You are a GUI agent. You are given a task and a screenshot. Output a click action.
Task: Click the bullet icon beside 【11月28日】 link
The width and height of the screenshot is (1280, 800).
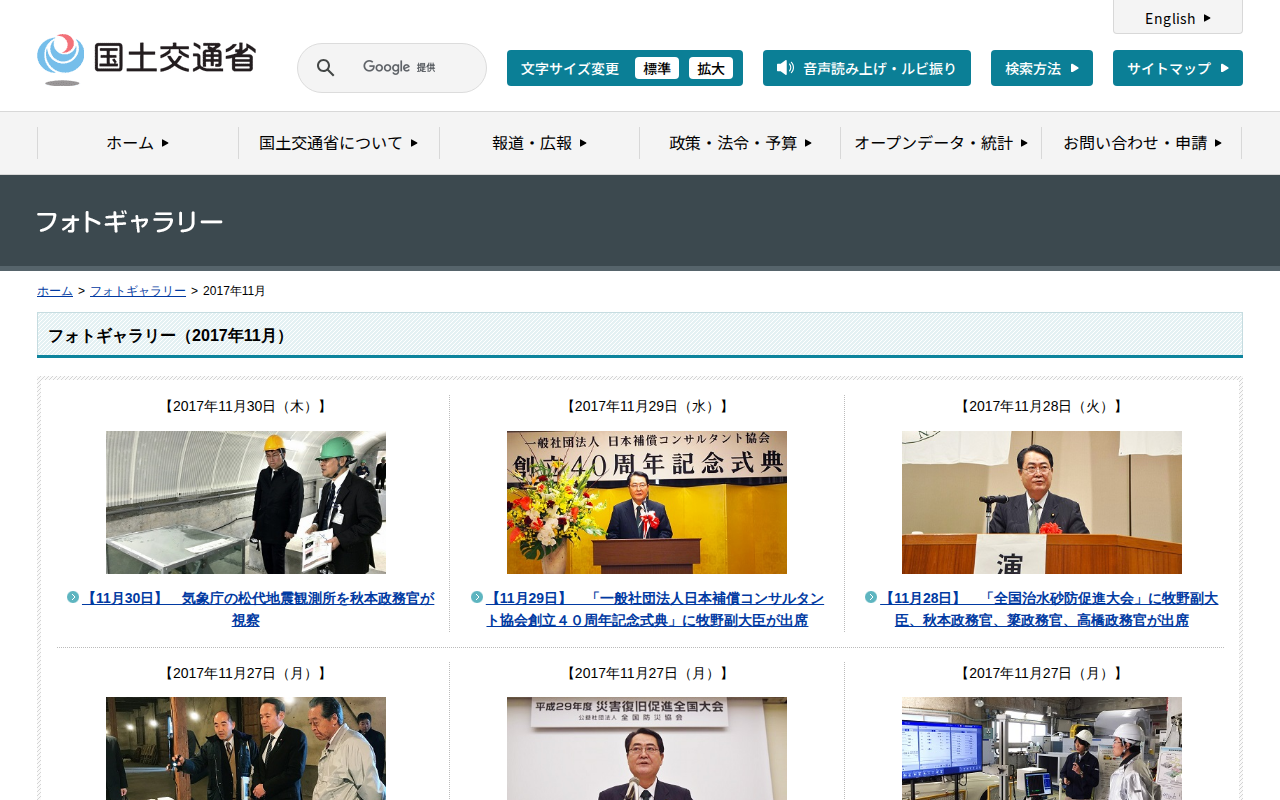click(871, 597)
